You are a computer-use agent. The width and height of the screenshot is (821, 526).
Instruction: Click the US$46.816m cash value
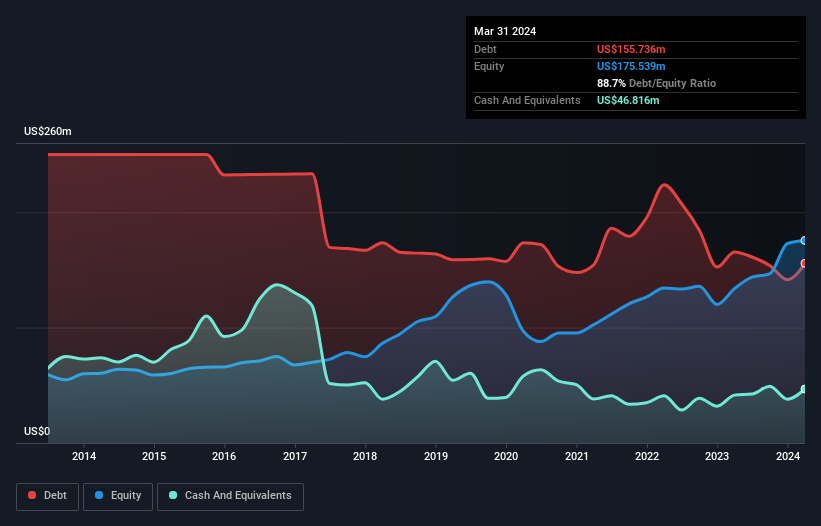pyautogui.click(x=628, y=100)
